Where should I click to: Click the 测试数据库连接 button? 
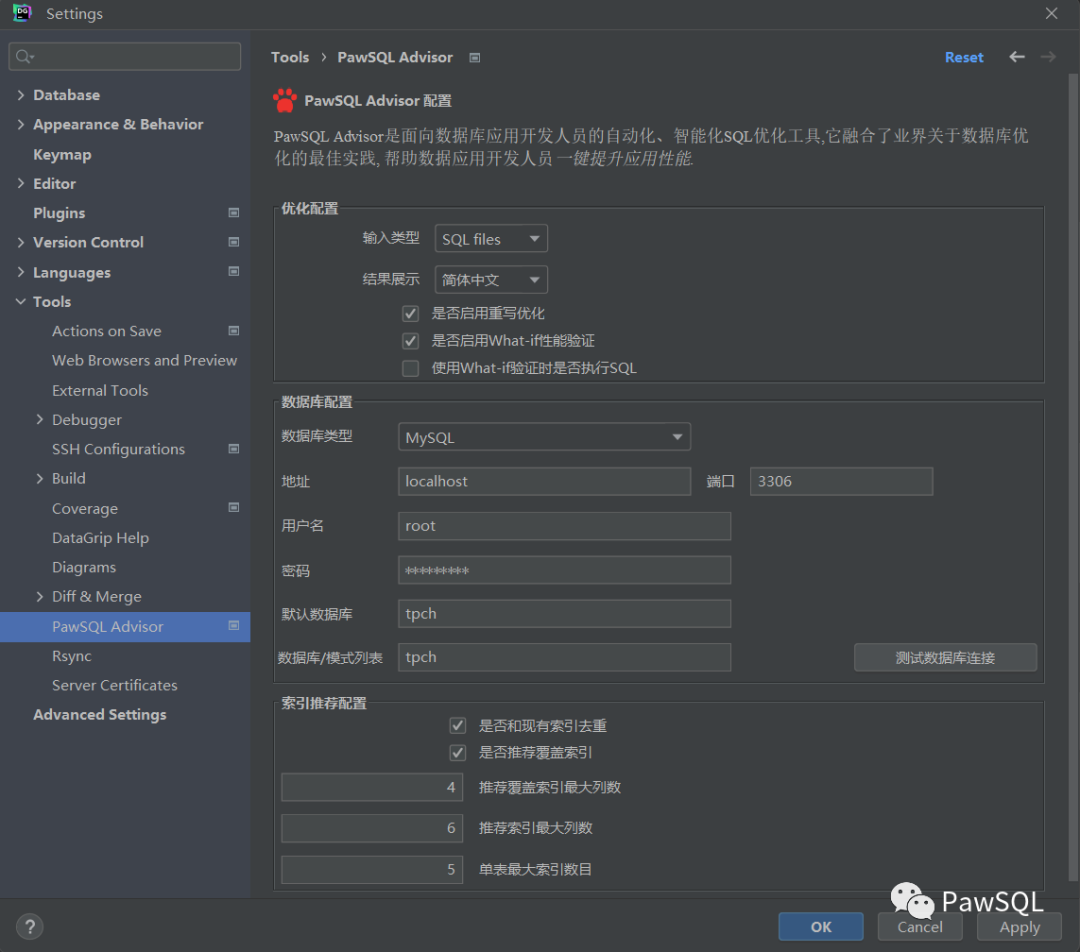coord(945,657)
